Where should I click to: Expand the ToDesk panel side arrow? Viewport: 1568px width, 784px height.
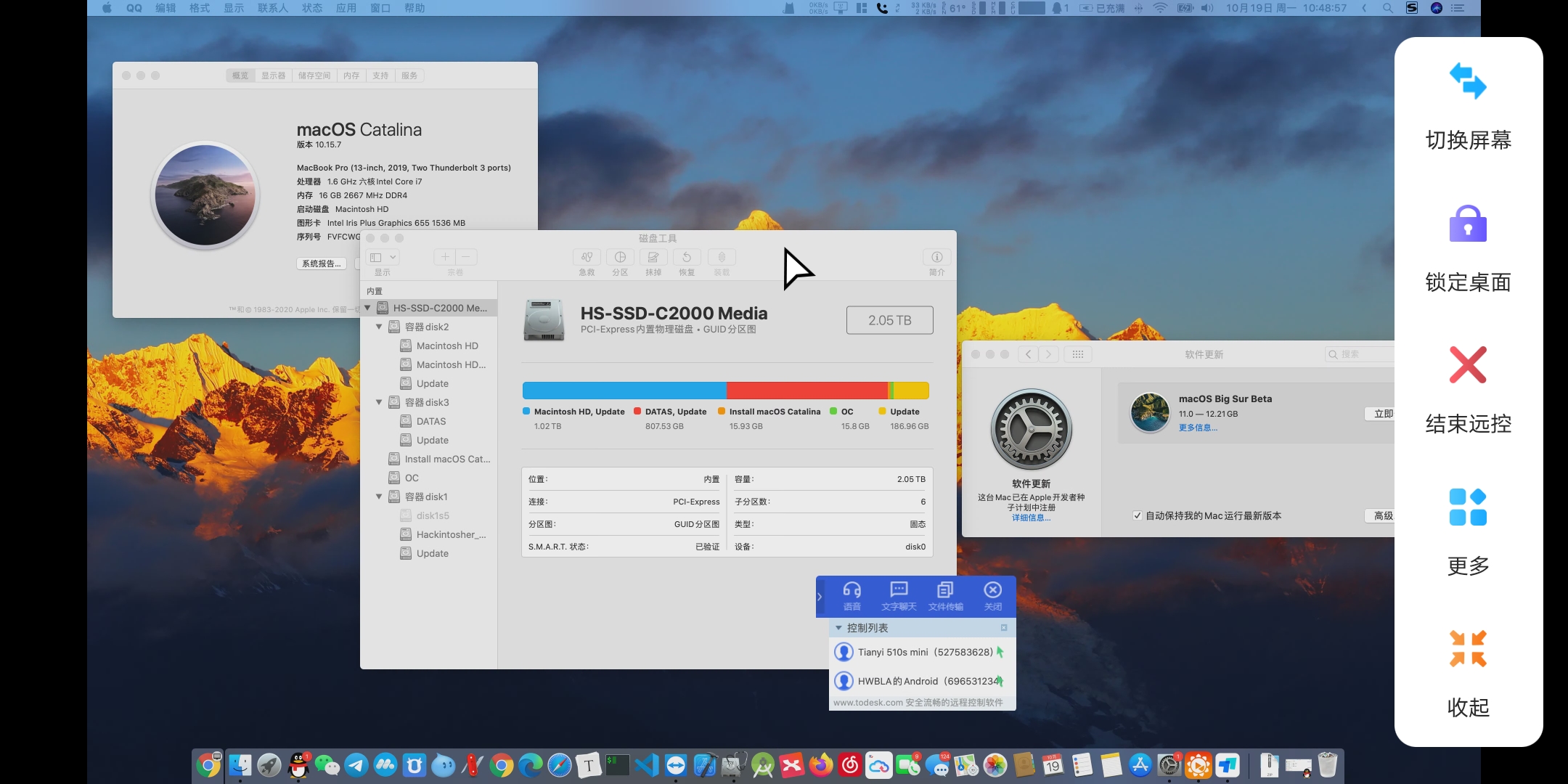pos(820,597)
